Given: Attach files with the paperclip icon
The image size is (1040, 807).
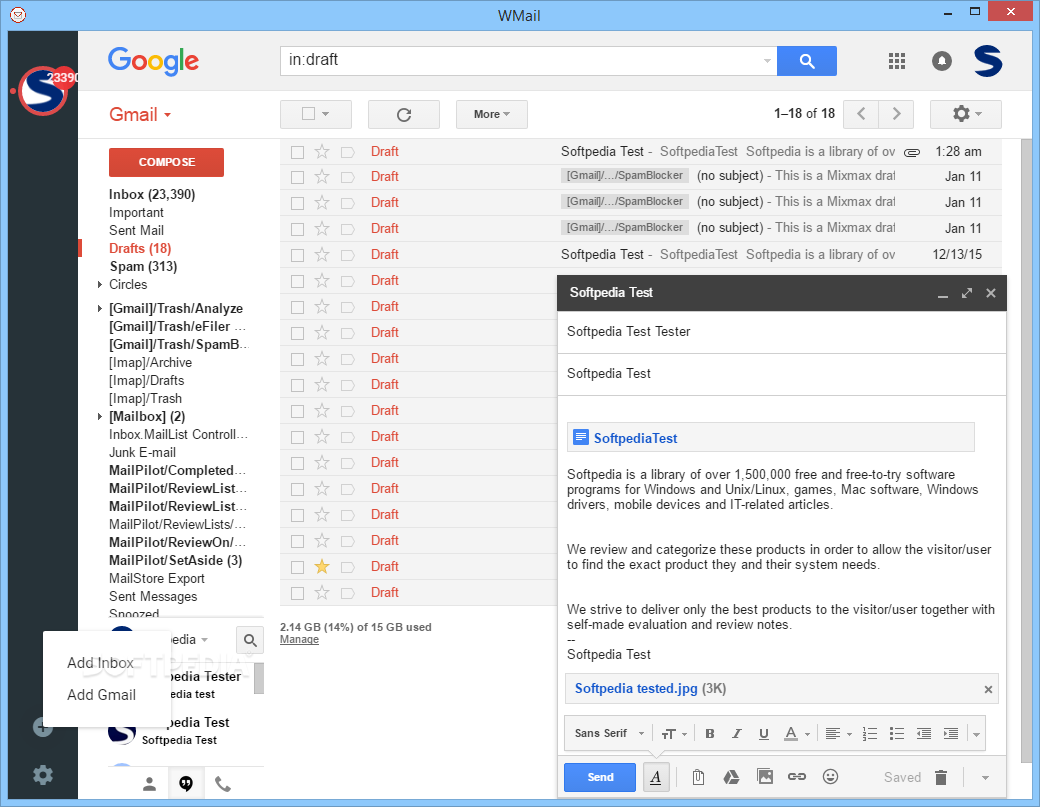Looking at the screenshot, I should [698, 777].
